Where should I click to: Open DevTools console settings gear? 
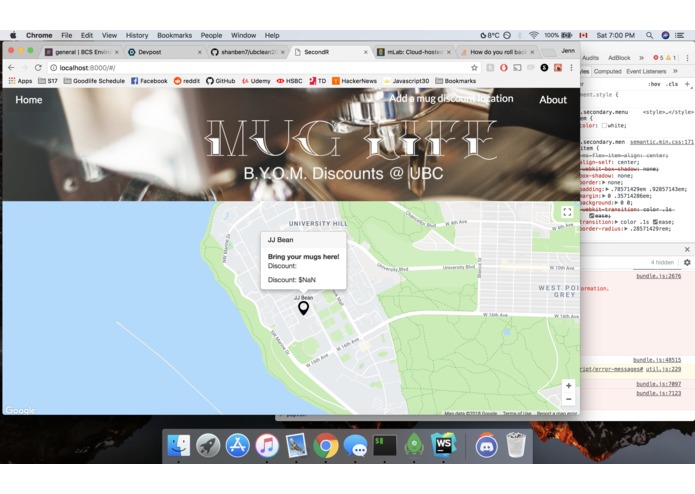[687, 262]
